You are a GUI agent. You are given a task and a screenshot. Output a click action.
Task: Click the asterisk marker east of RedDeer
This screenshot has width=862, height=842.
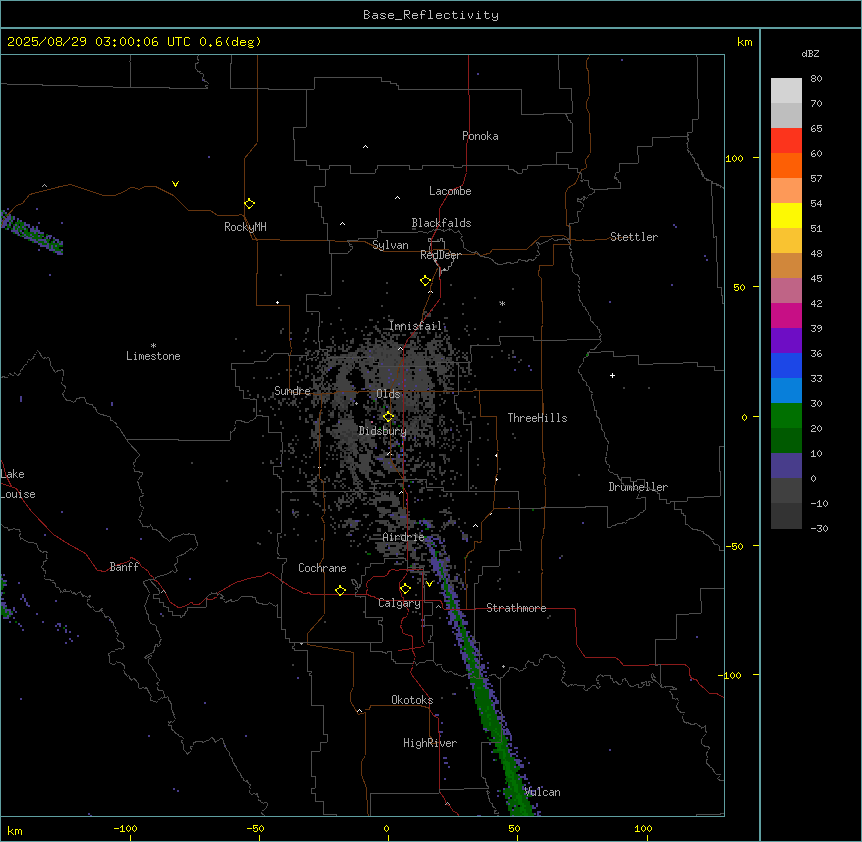click(x=502, y=303)
